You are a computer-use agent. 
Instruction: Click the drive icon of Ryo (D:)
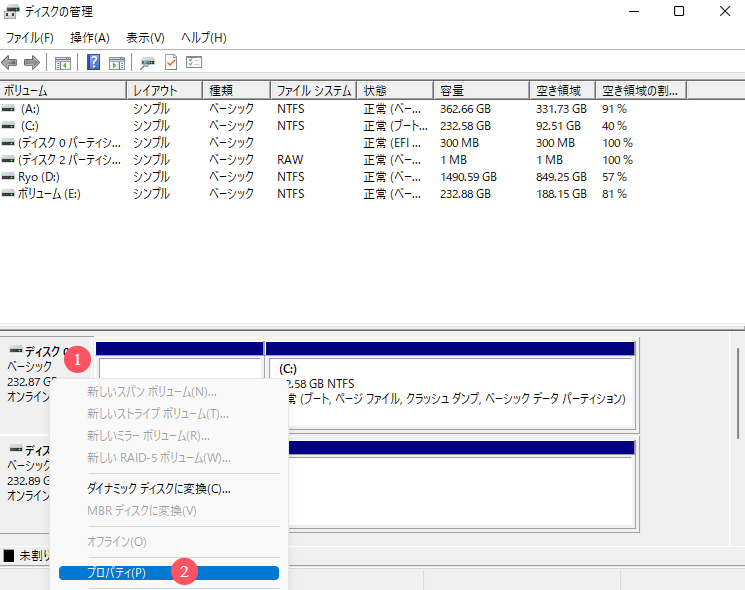(x=8, y=177)
